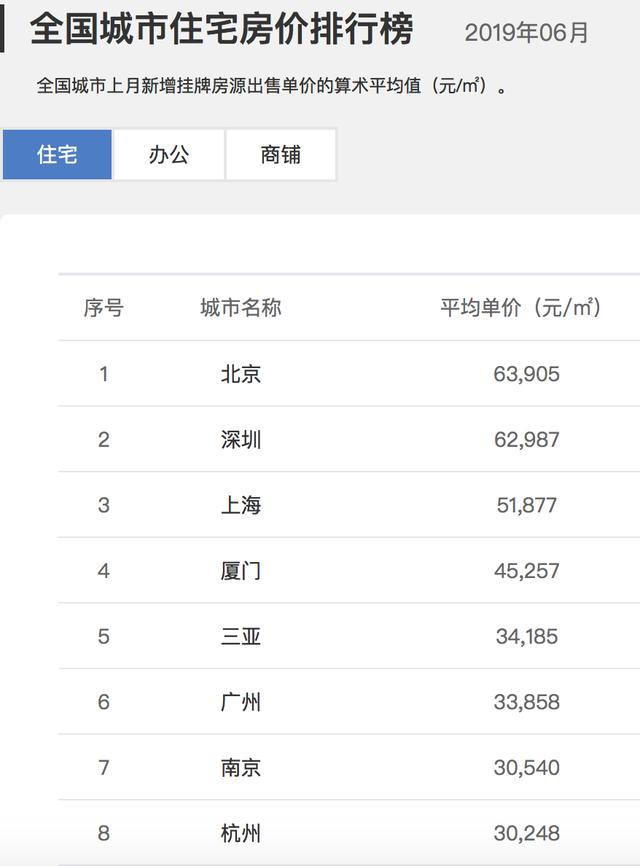Switch to the 办公 tab
Viewport: 640px width, 866px height.
tap(169, 155)
